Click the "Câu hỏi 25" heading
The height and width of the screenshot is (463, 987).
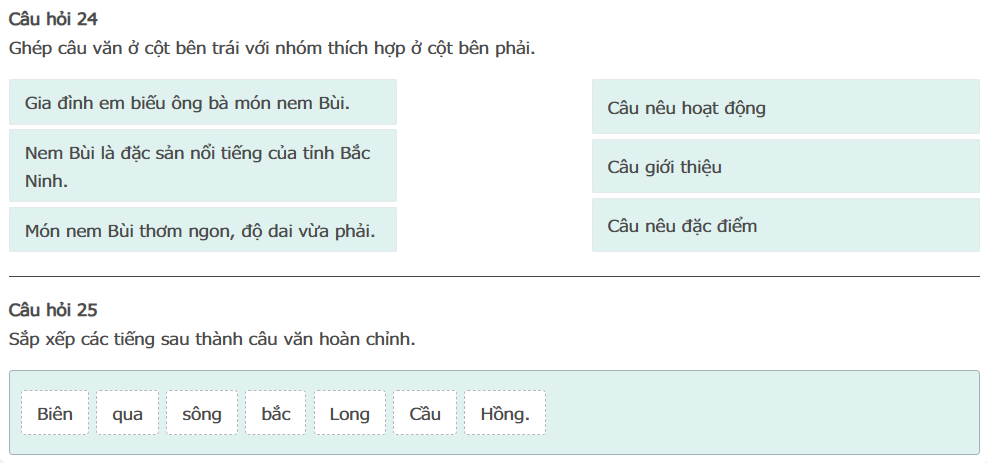pyautogui.click(x=52, y=310)
